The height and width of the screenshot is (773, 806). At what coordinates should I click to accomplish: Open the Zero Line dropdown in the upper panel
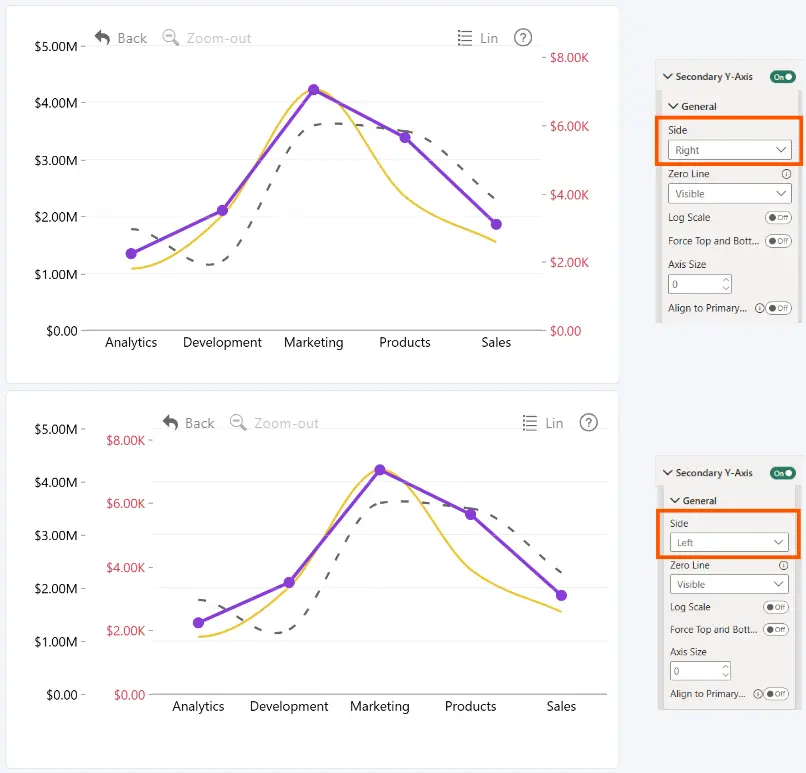pos(729,194)
